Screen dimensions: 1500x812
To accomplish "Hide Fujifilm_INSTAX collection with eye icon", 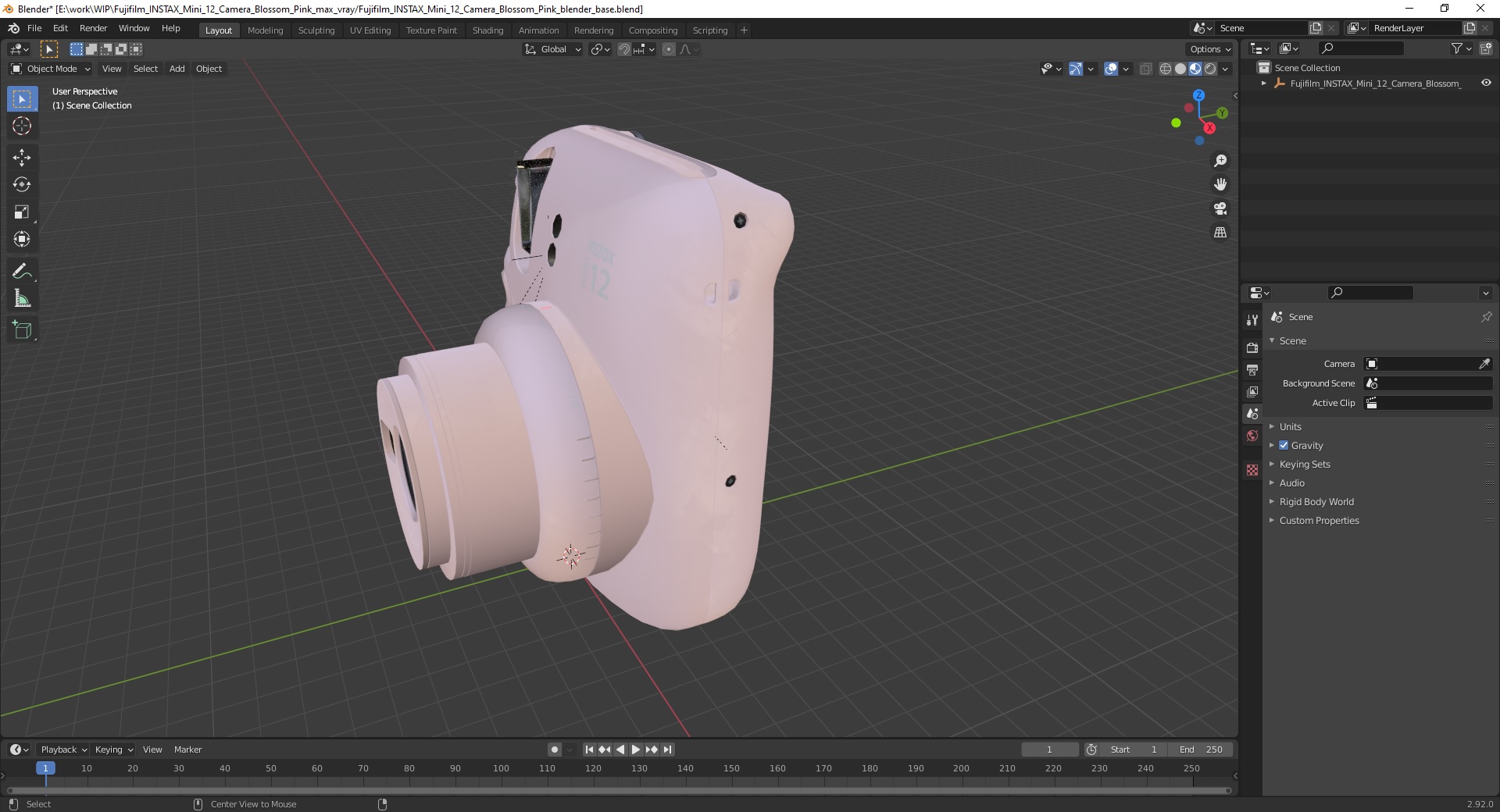I will point(1486,83).
